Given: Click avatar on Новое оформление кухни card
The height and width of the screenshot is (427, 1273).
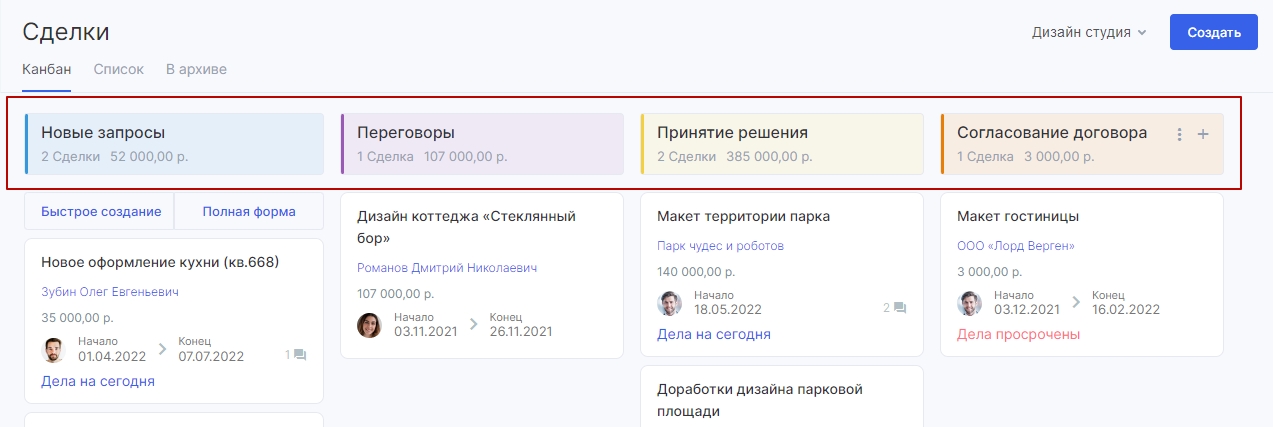Looking at the screenshot, I should 54,350.
